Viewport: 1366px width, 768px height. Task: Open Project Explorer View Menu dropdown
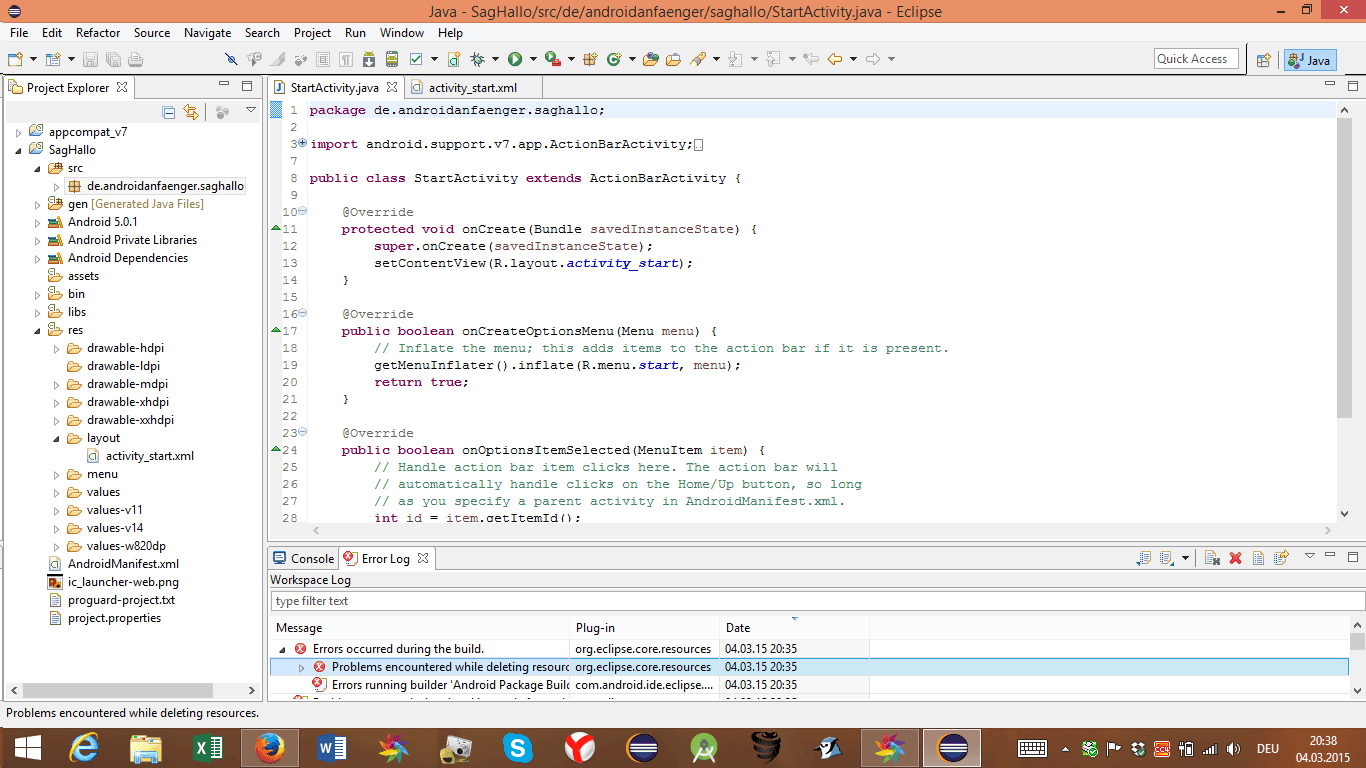click(250, 111)
